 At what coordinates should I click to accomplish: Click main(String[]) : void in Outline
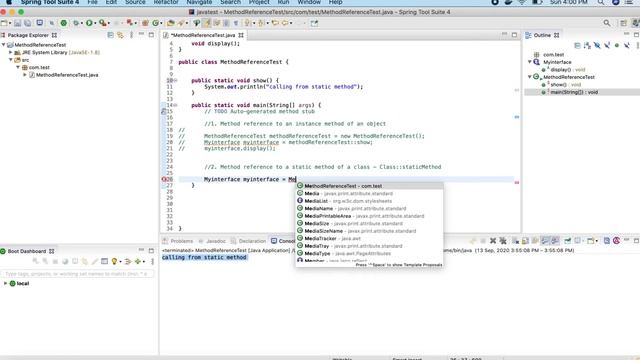(x=574, y=92)
